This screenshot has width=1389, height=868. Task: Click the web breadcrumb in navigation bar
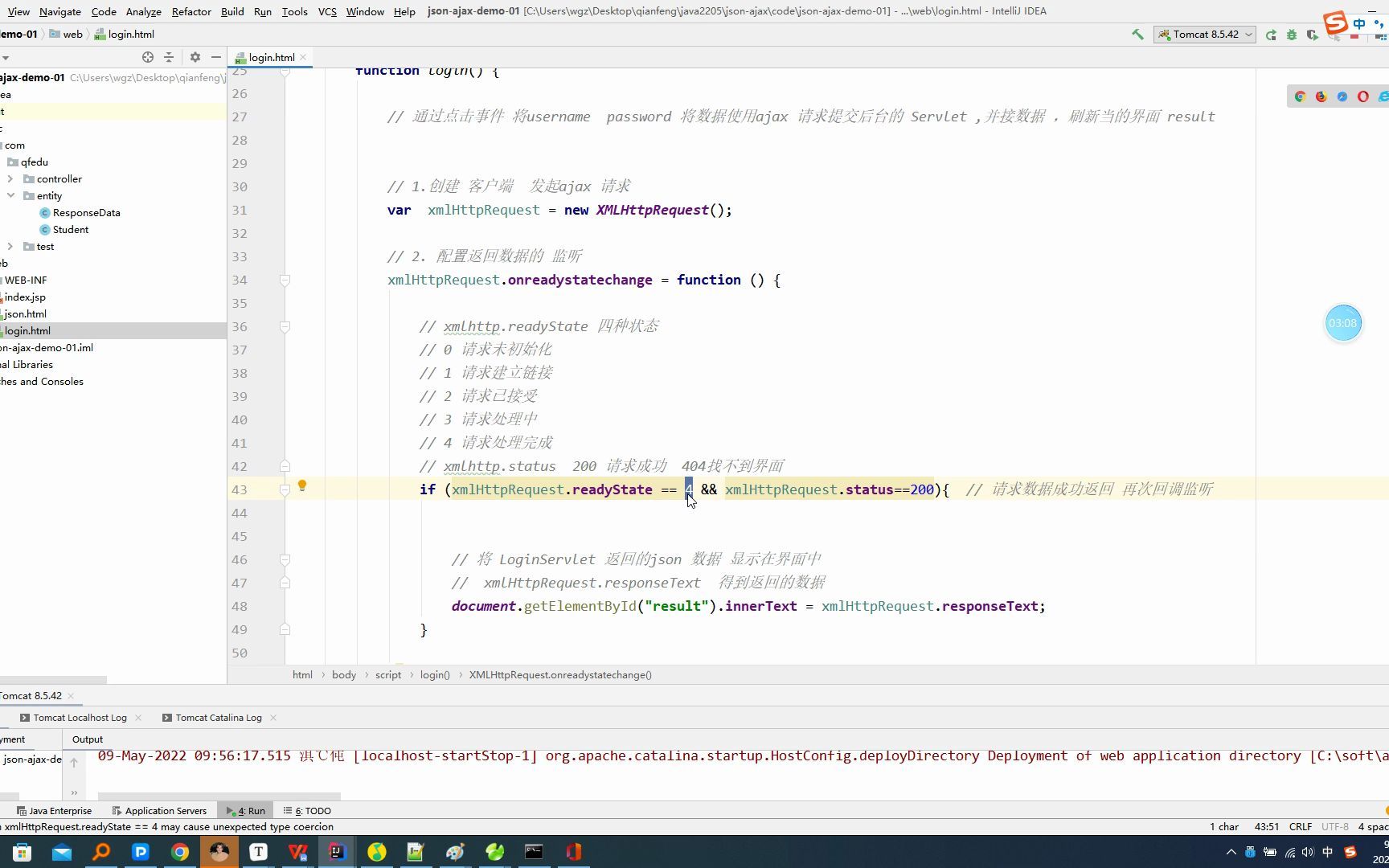coord(66,35)
